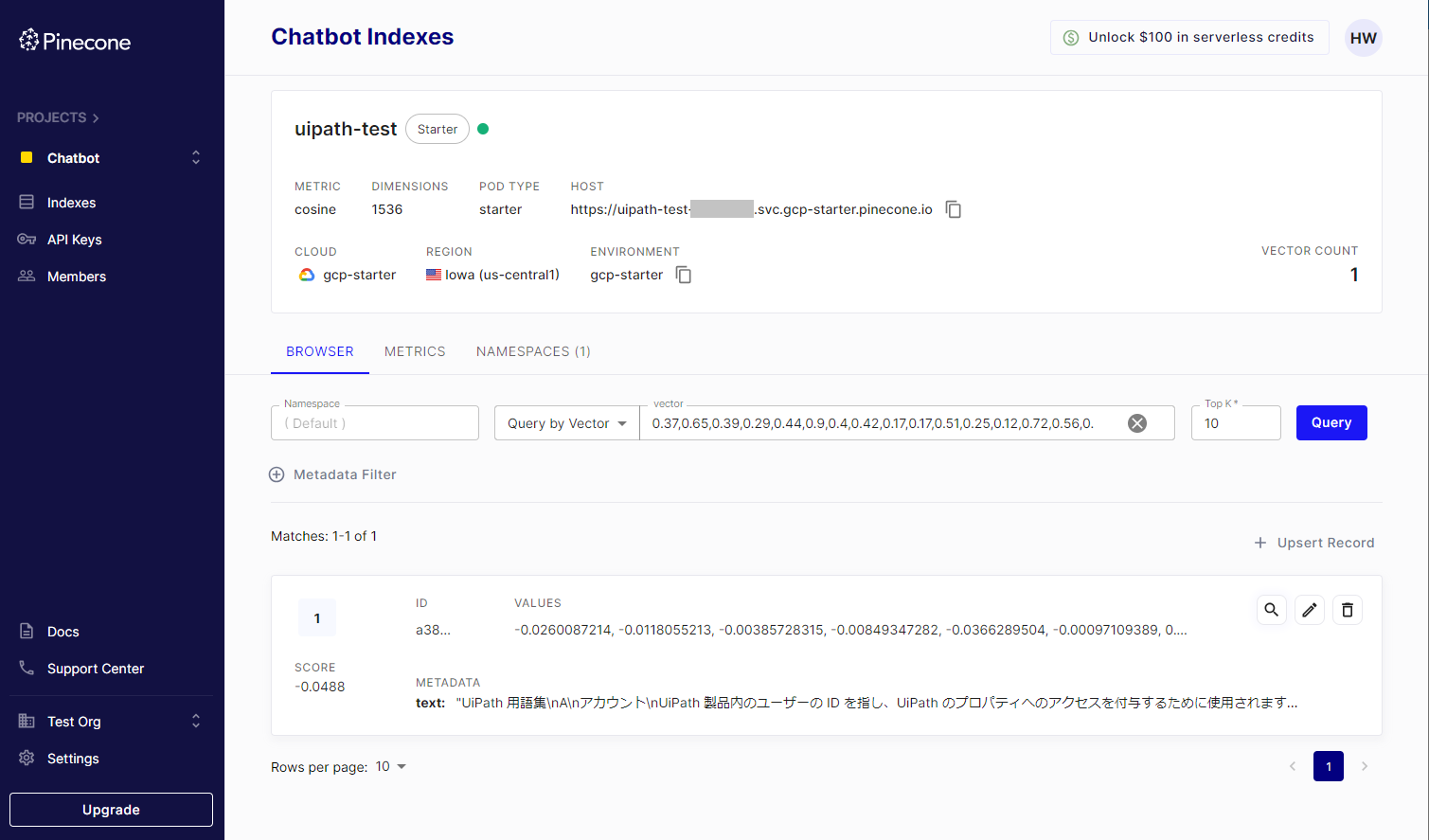The width and height of the screenshot is (1429, 840).
Task: Go to previous results page
Action: click(1293, 766)
